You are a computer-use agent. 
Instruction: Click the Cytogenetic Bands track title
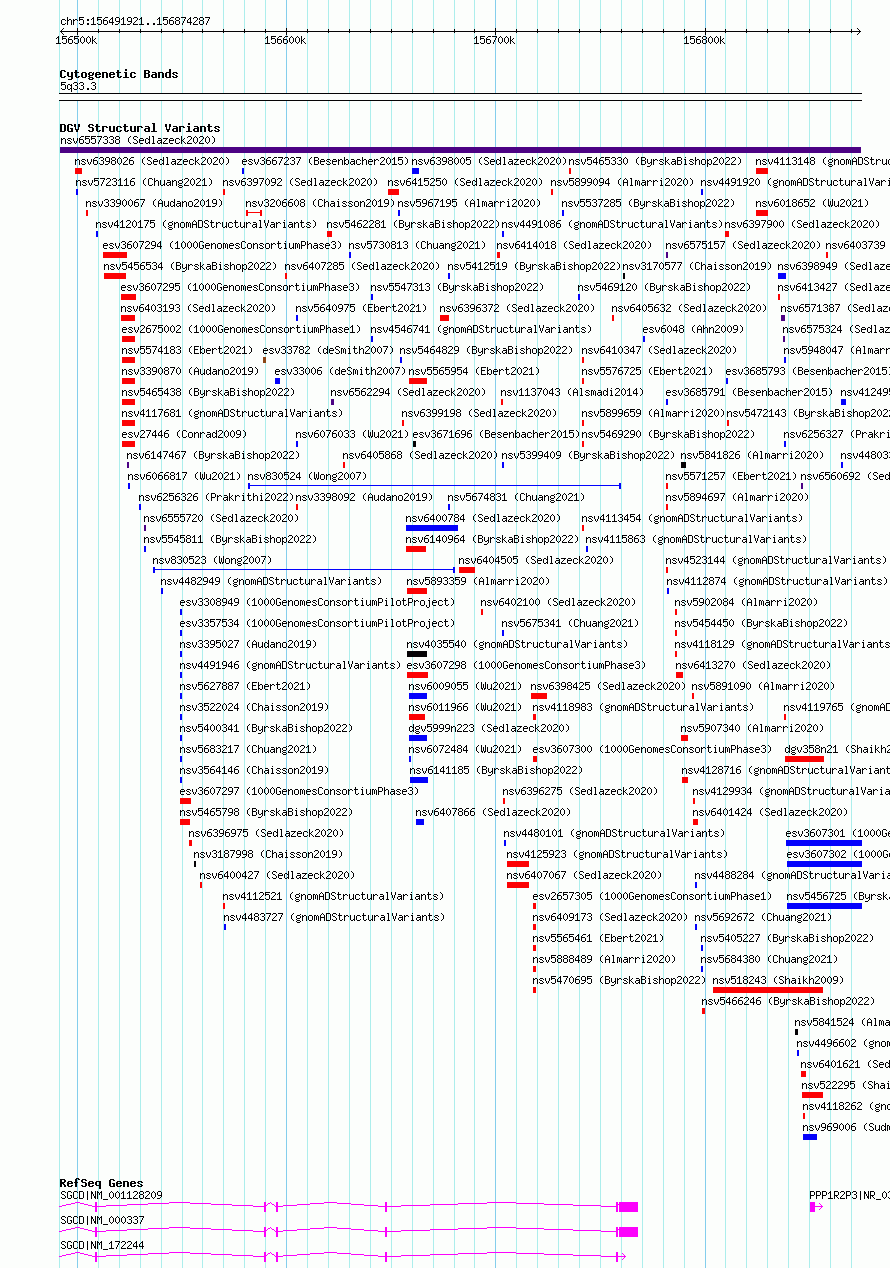(118, 74)
